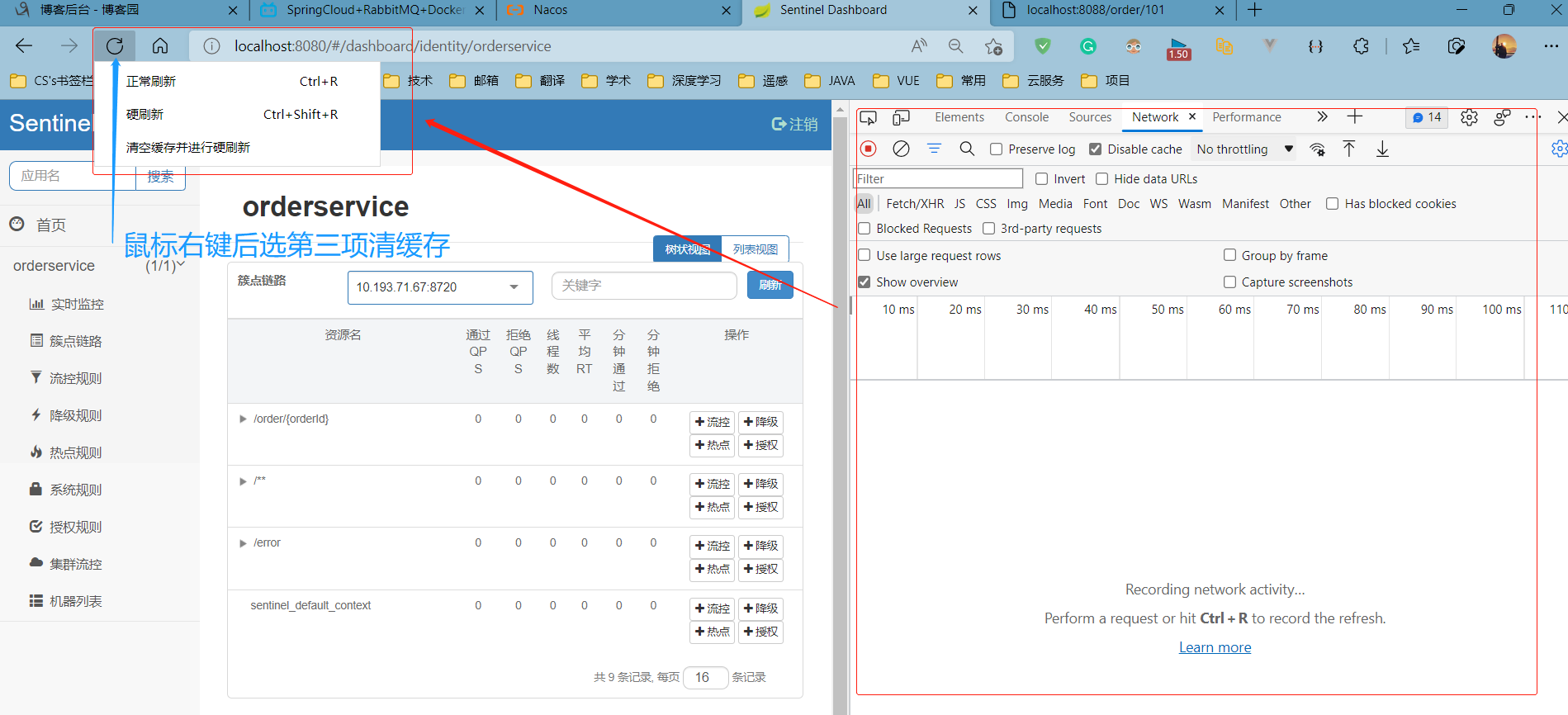1568x715 pixels.
Task: Expand the /error resource row
Action: 243,542
